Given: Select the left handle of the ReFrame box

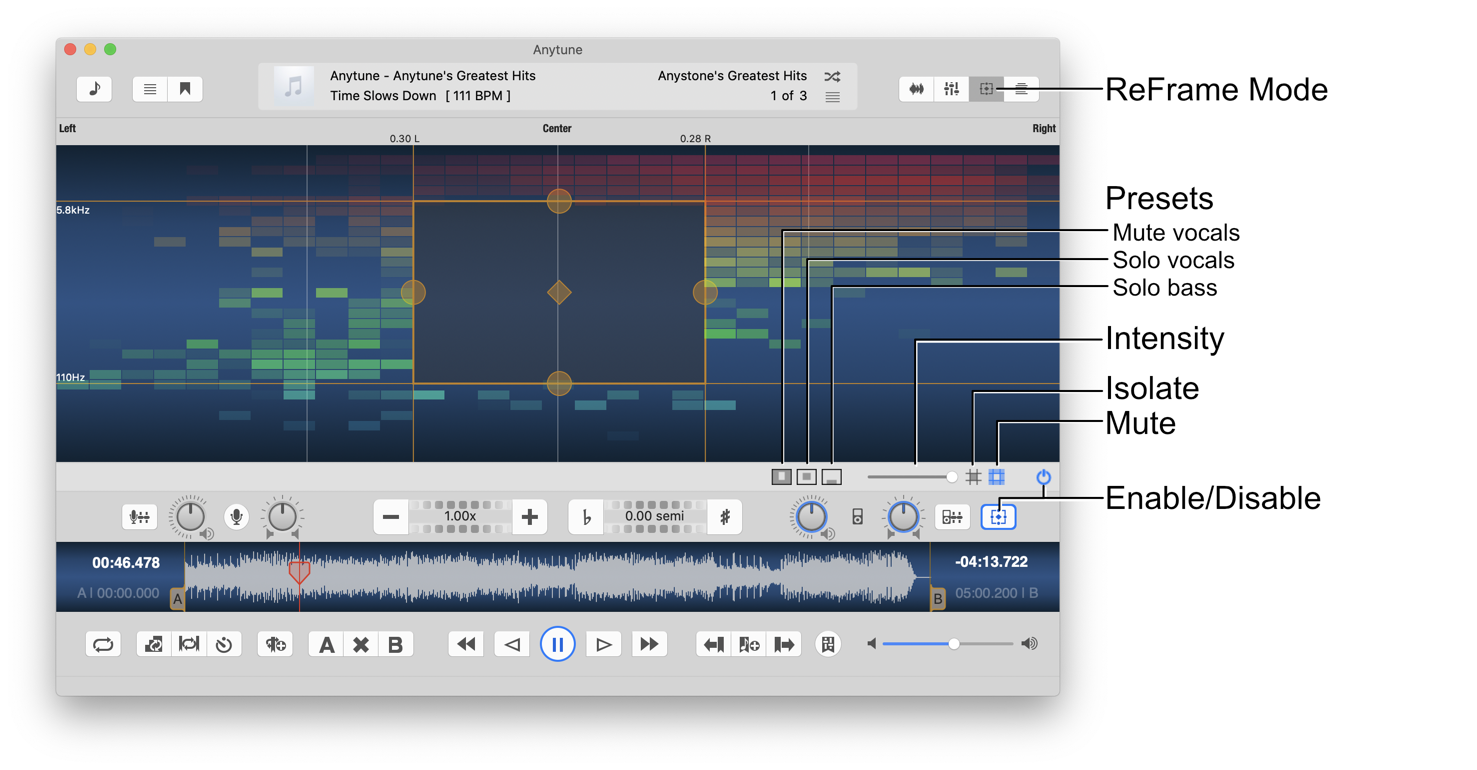Looking at the screenshot, I should click(413, 292).
